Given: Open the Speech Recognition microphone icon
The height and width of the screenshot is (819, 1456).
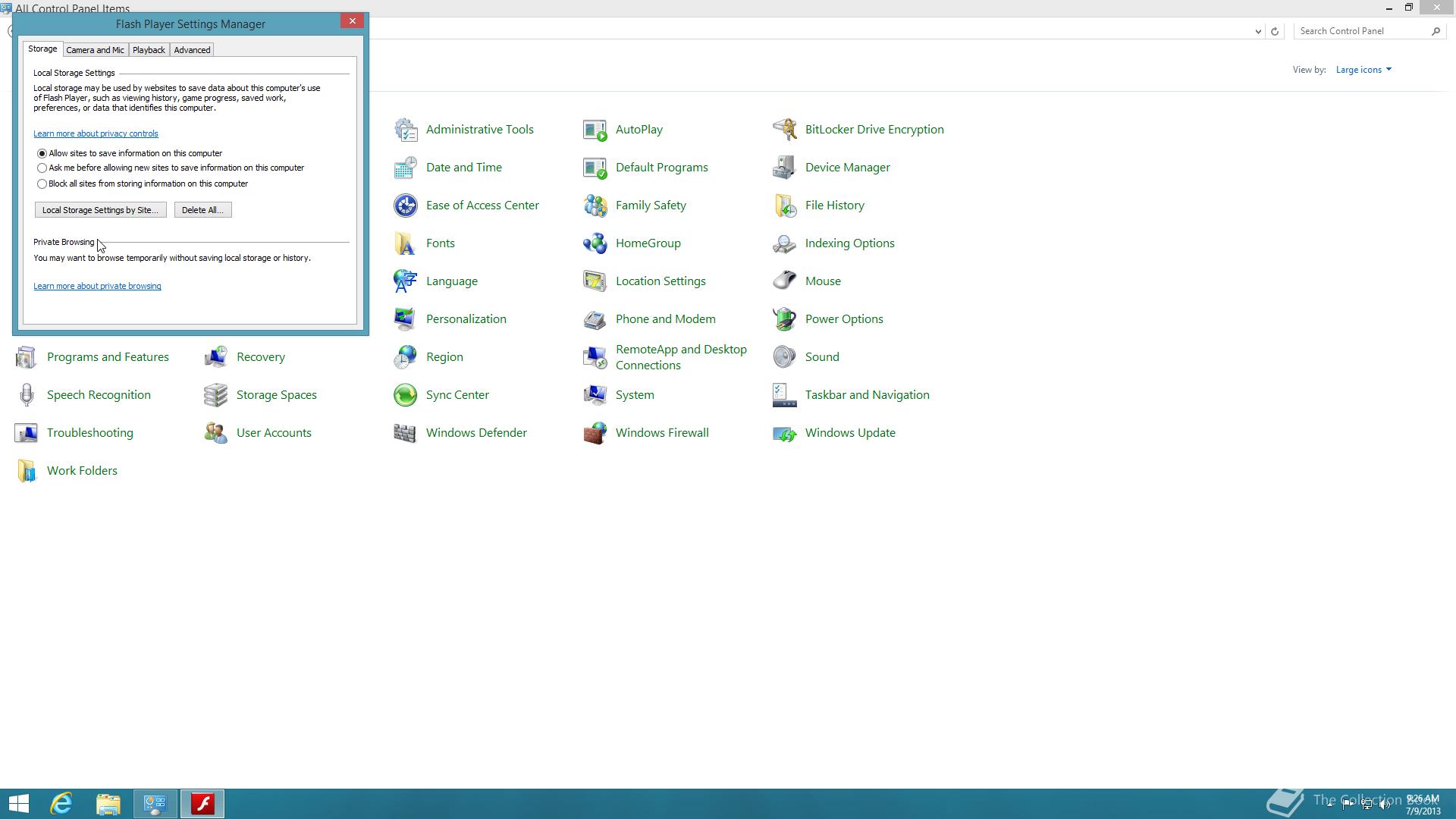Looking at the screenshot, I should (x=27, y=395).
